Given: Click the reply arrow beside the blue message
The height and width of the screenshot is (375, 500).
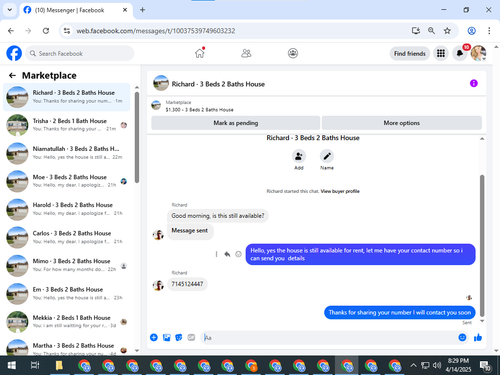Looking at the screenshot, I should (227, 254).
